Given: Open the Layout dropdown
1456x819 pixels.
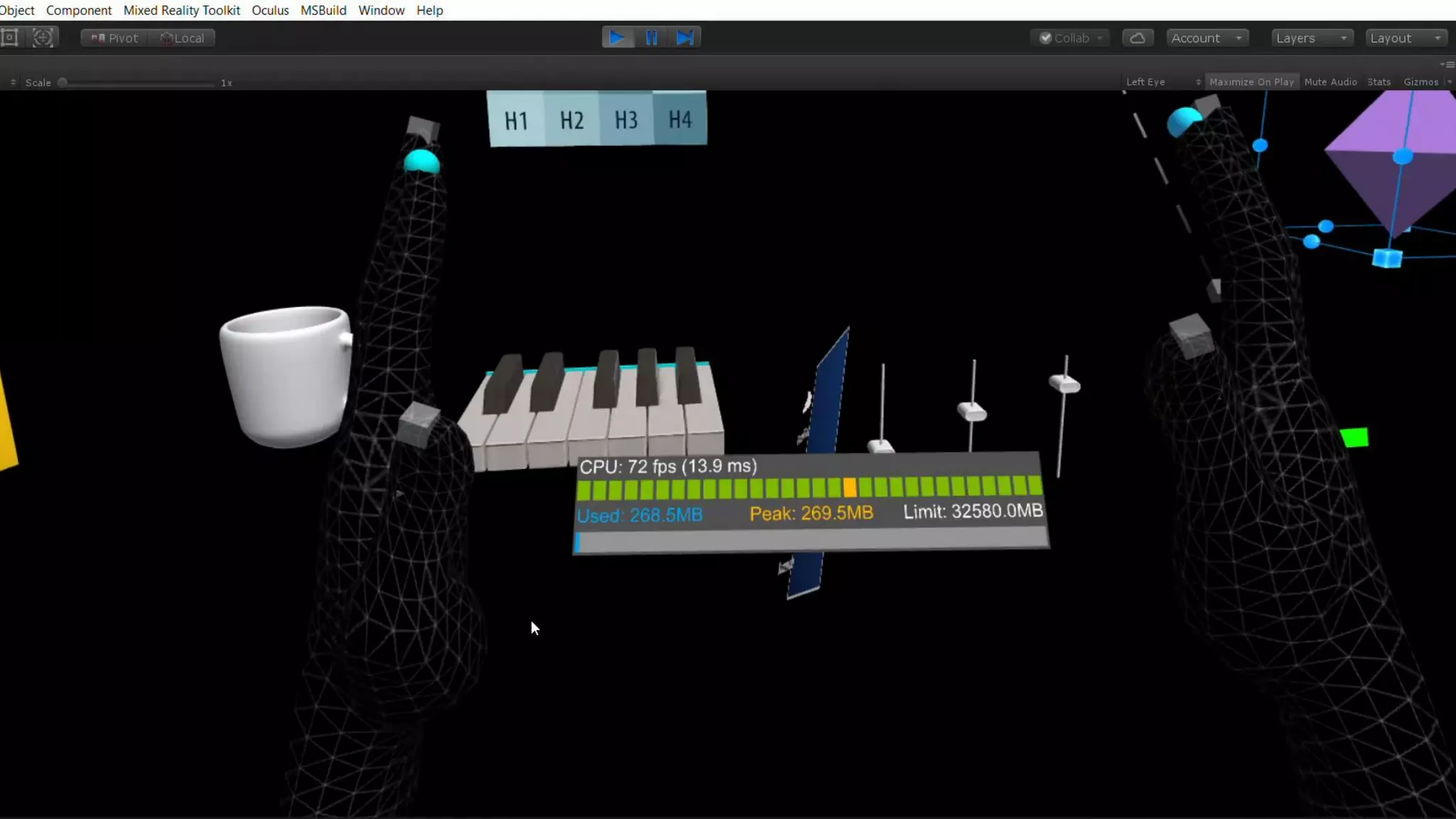Looking at the screenshot, I should tap(1406, 38).
